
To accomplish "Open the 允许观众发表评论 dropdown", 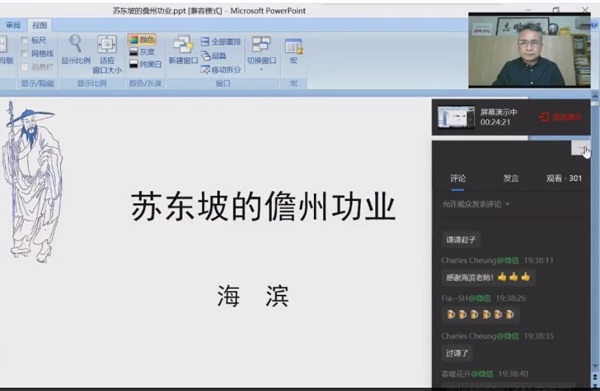I will point(476,204).
